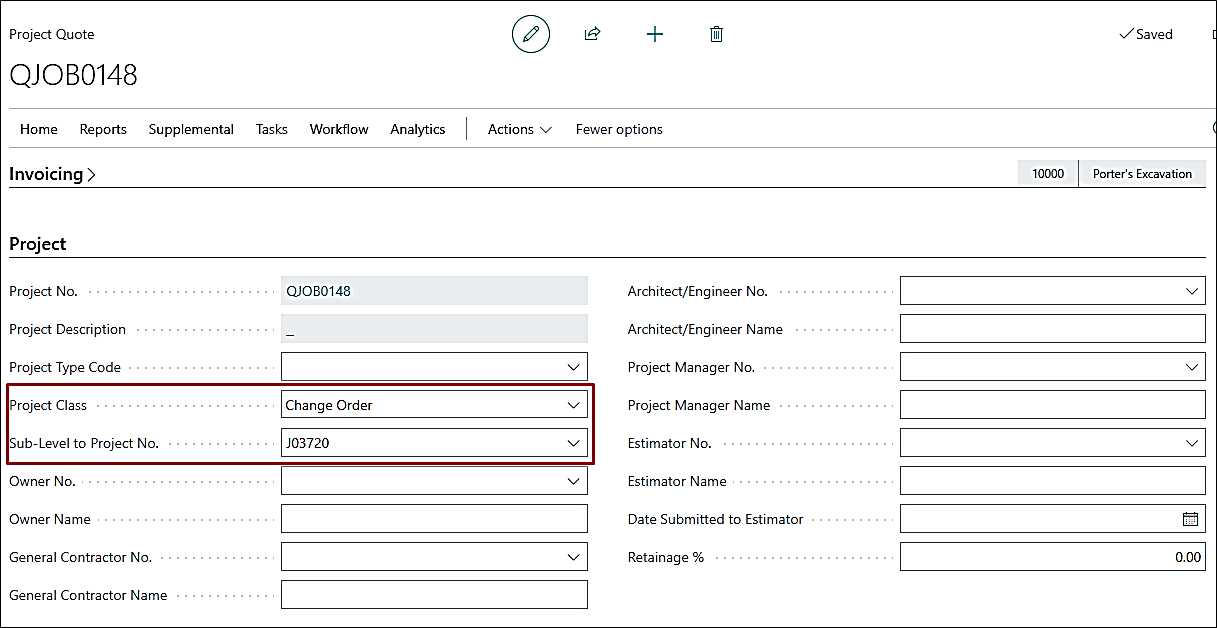The width and height of the screenshot is (1217, 628).
Task: Click the Retainage % field
Action: [x=1052, y=557]
